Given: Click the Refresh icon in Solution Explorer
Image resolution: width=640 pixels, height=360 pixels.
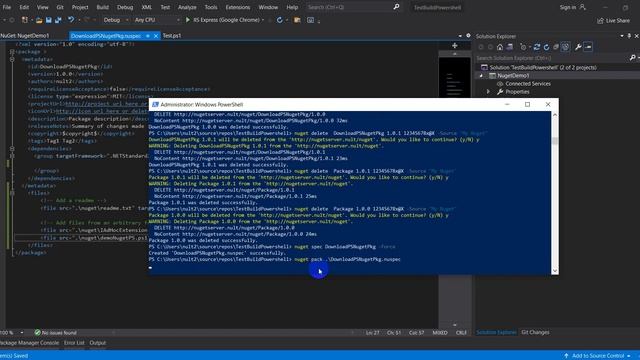Looking at the screenshot, I should [x=547, y=47].
